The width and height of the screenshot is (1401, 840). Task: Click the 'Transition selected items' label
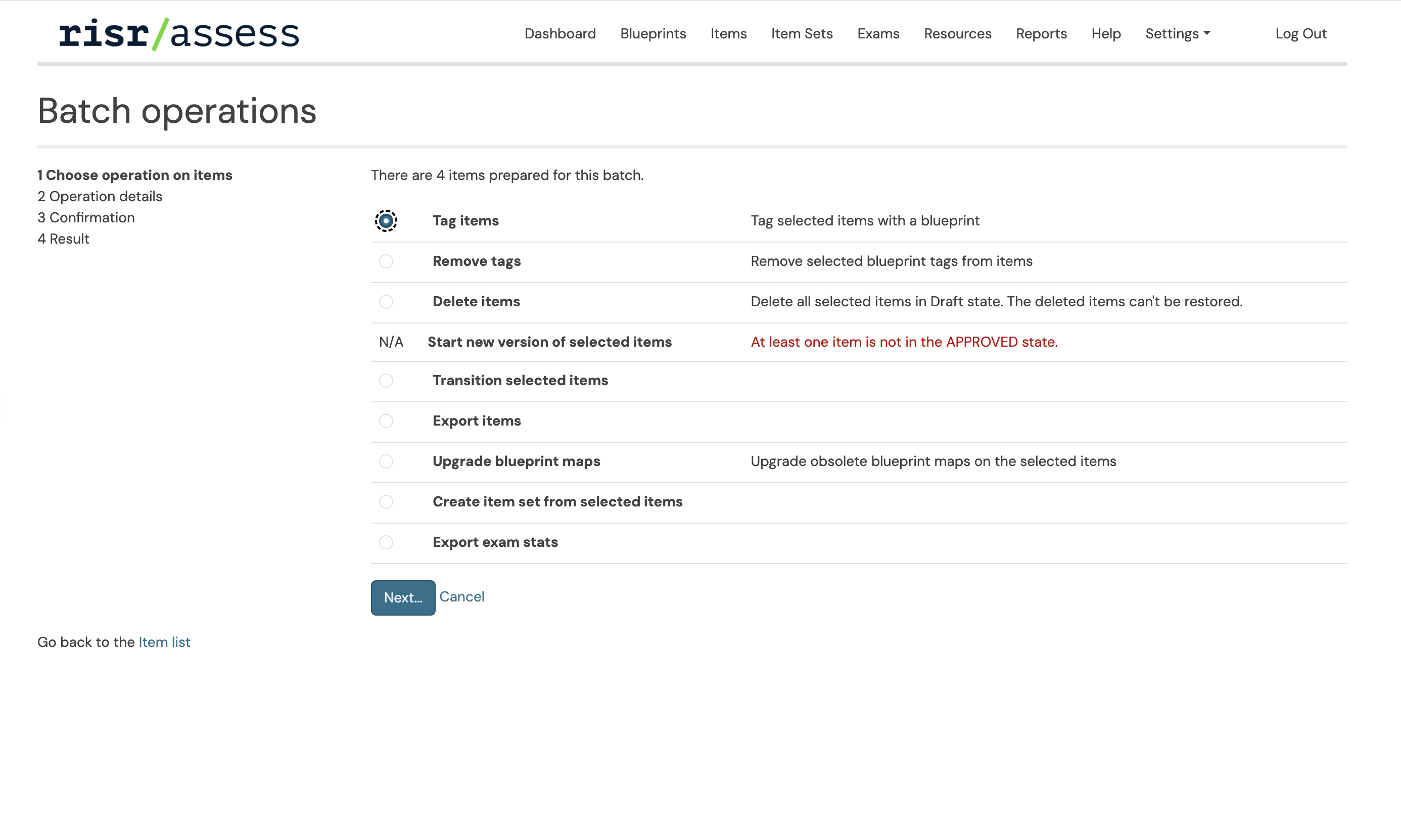[520, 381]
